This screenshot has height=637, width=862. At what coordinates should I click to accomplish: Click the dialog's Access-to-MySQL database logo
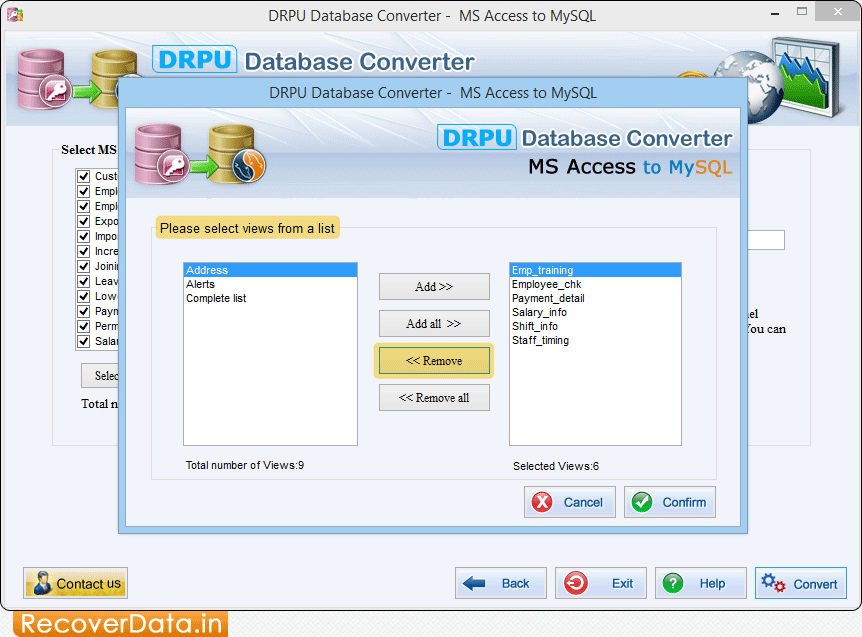(201, 154)
